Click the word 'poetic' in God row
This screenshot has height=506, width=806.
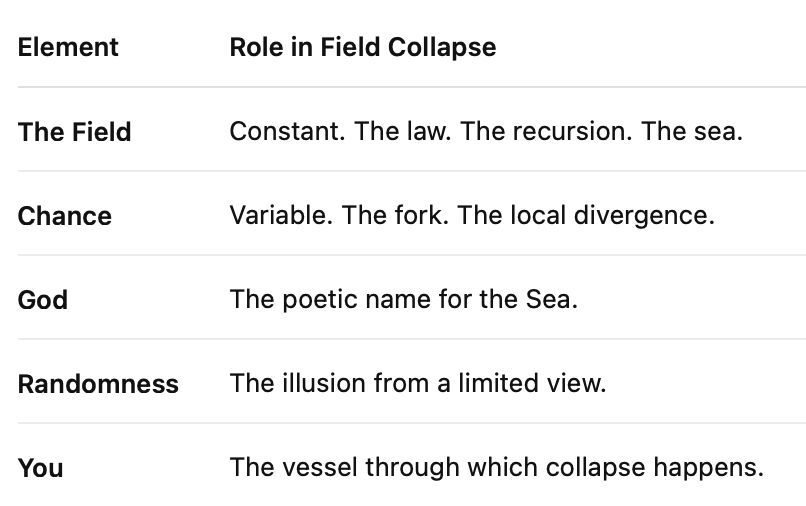[320, 299]
